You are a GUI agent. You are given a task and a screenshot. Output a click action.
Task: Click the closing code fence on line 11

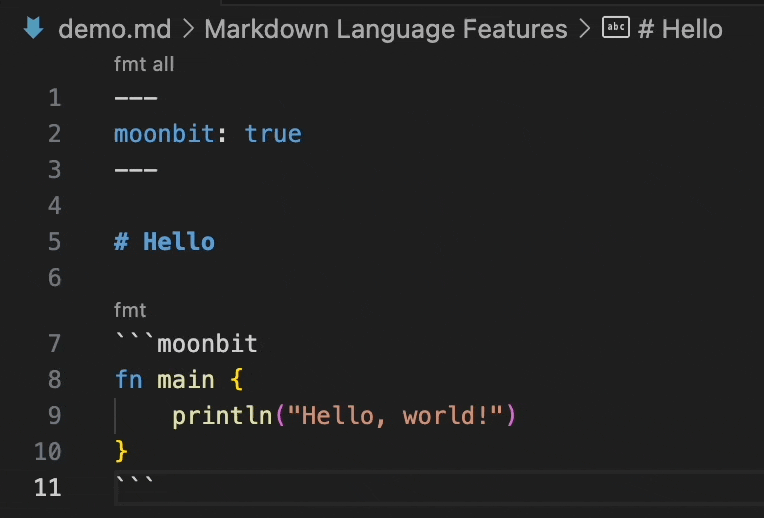tap(134, 482)
